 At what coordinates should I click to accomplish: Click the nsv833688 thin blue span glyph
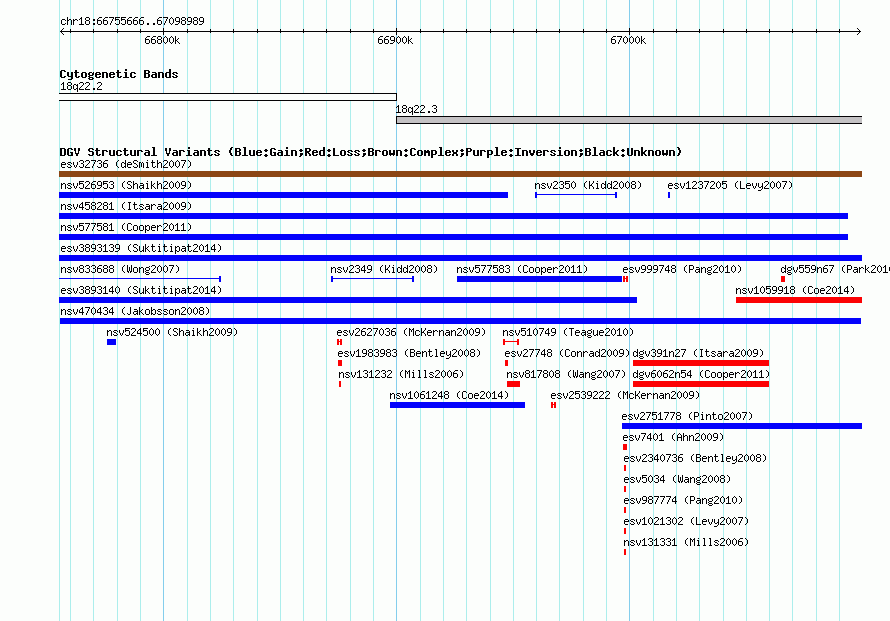pos(140,279)
